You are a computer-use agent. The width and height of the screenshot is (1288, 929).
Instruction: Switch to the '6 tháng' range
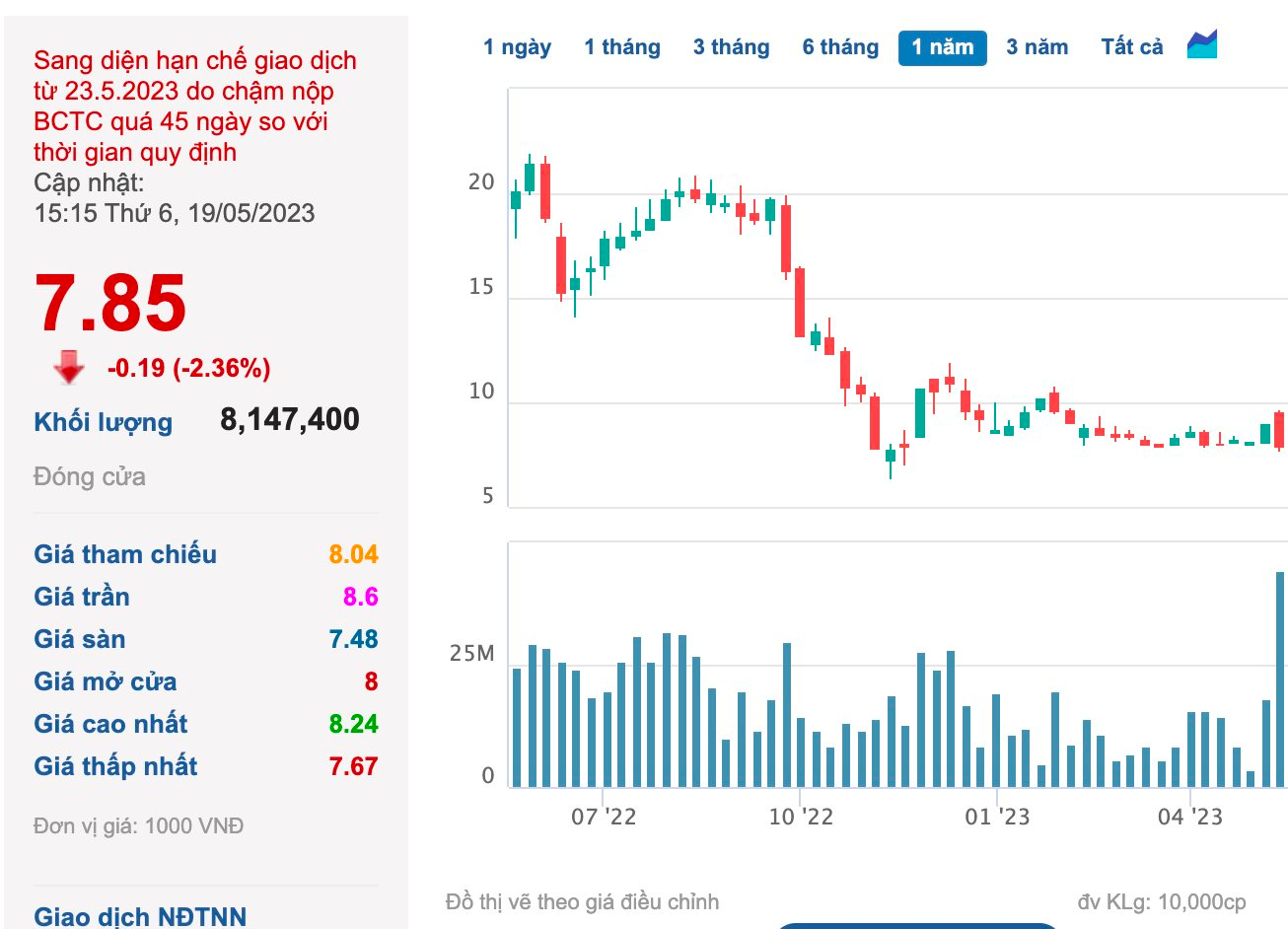coord(840,47)
